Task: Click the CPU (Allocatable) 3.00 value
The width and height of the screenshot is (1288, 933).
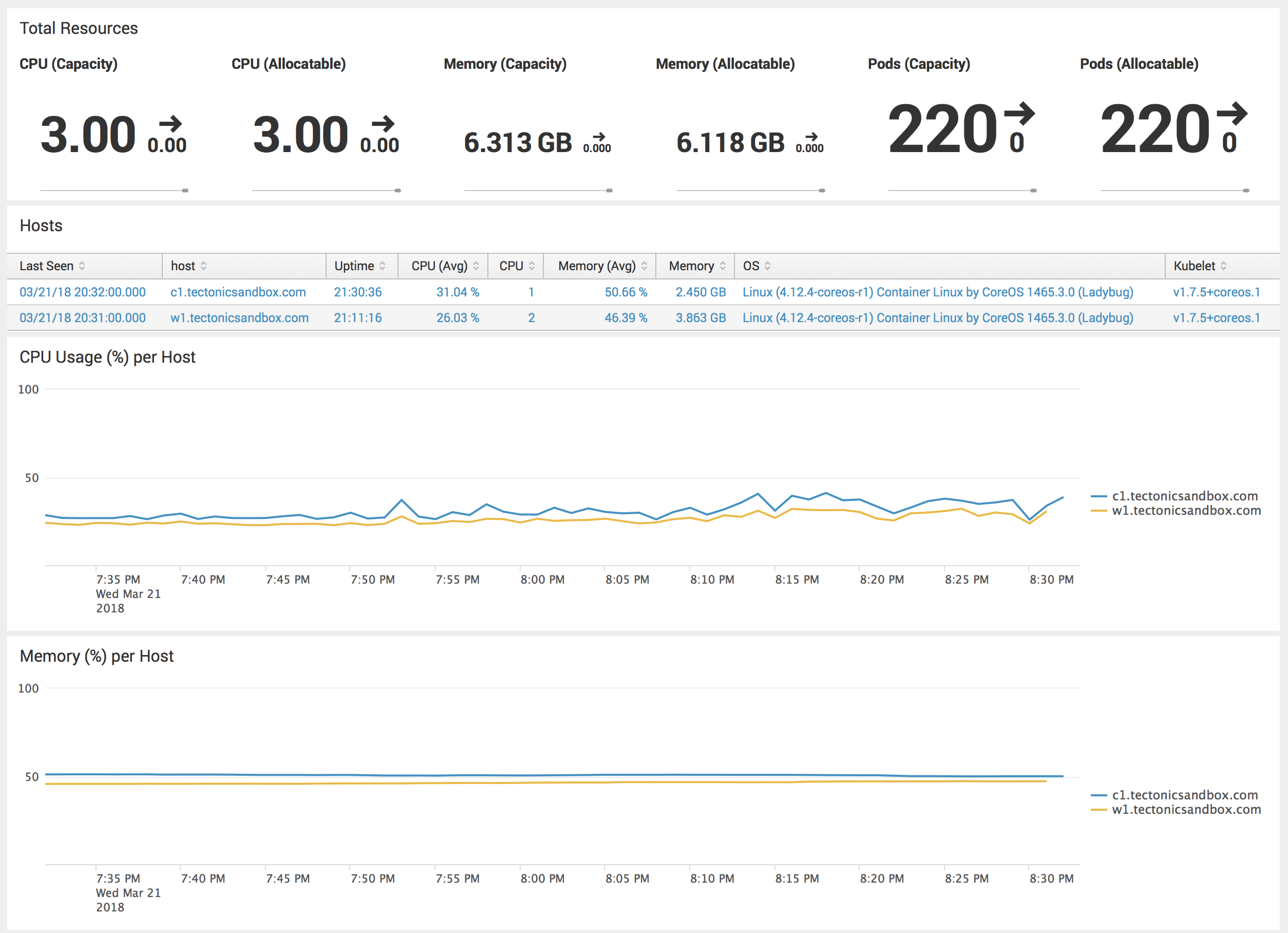Action: tap(300, 135)
